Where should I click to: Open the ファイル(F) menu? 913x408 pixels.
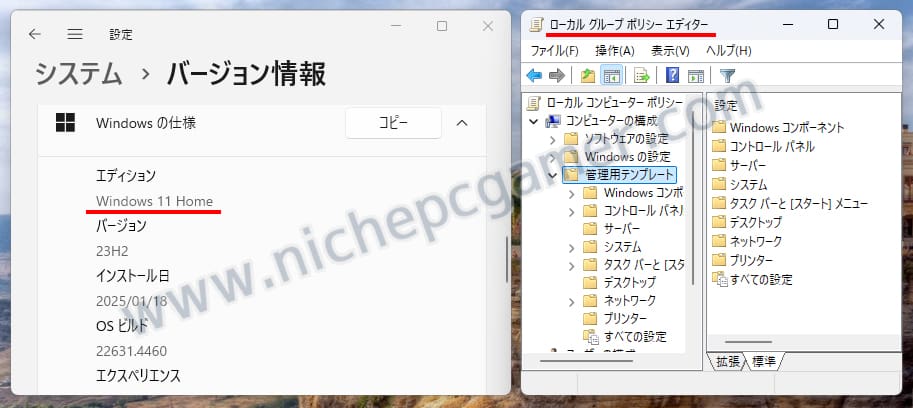(x=554, y=51)
